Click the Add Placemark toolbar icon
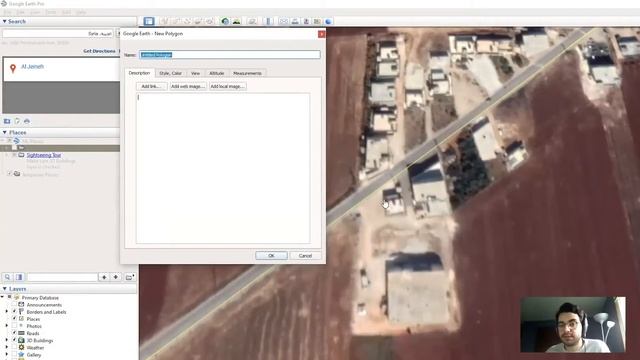 [164, 21]
